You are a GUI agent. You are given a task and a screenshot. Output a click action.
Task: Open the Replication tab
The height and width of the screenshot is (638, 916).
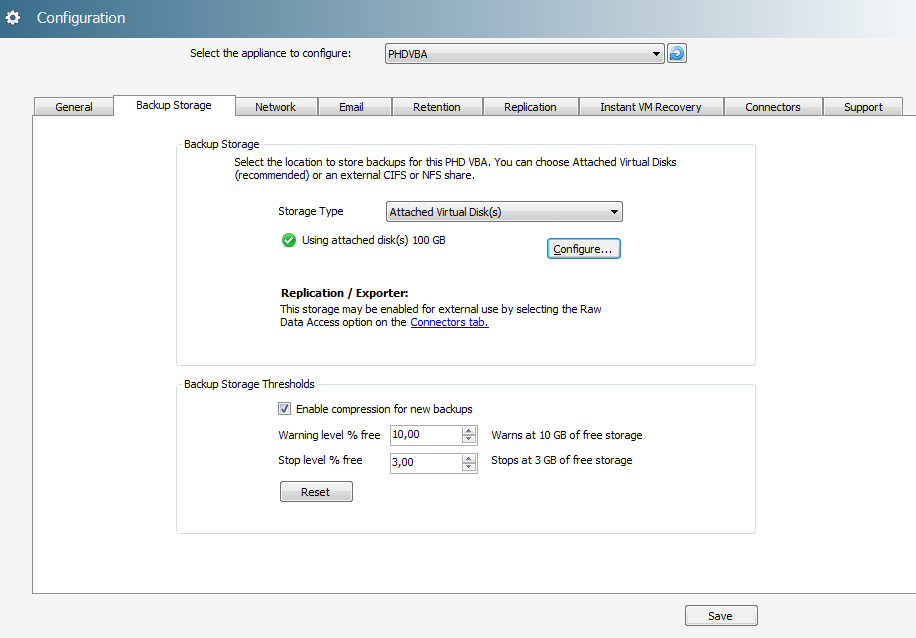[x=530, y=107]
